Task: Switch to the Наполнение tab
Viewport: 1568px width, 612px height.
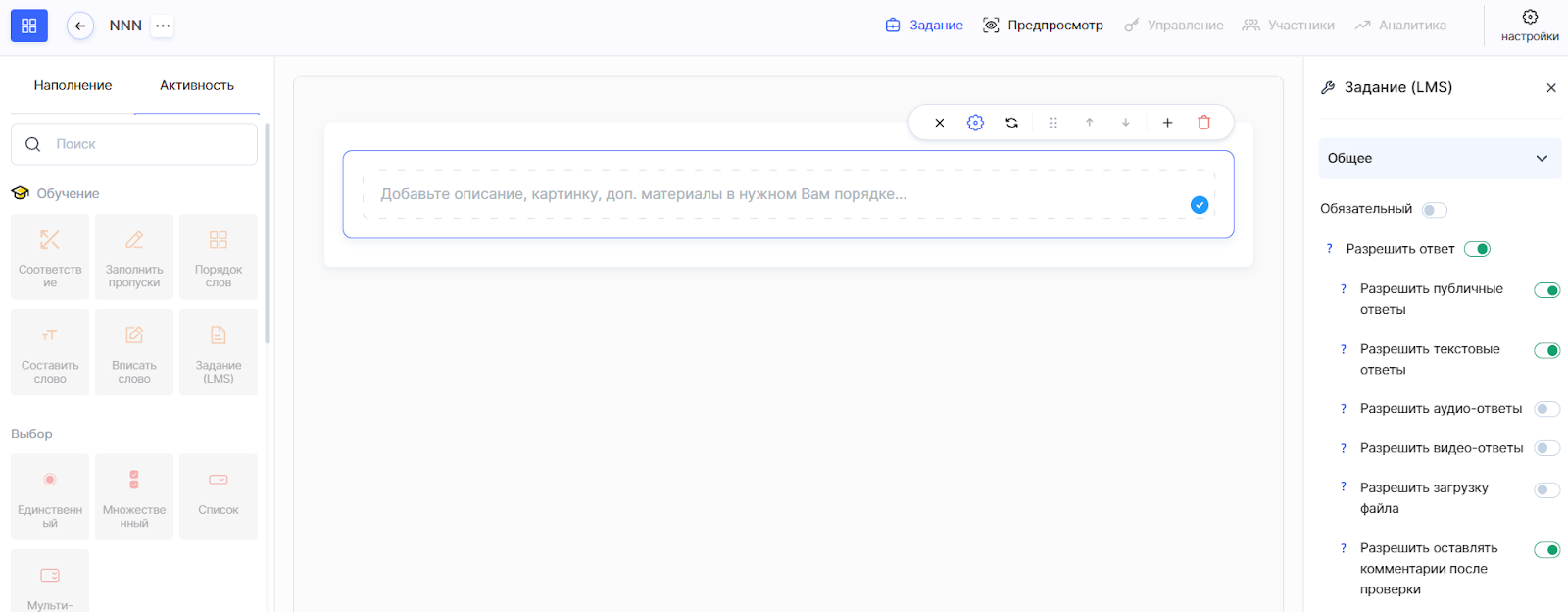Action: point(73,86)
